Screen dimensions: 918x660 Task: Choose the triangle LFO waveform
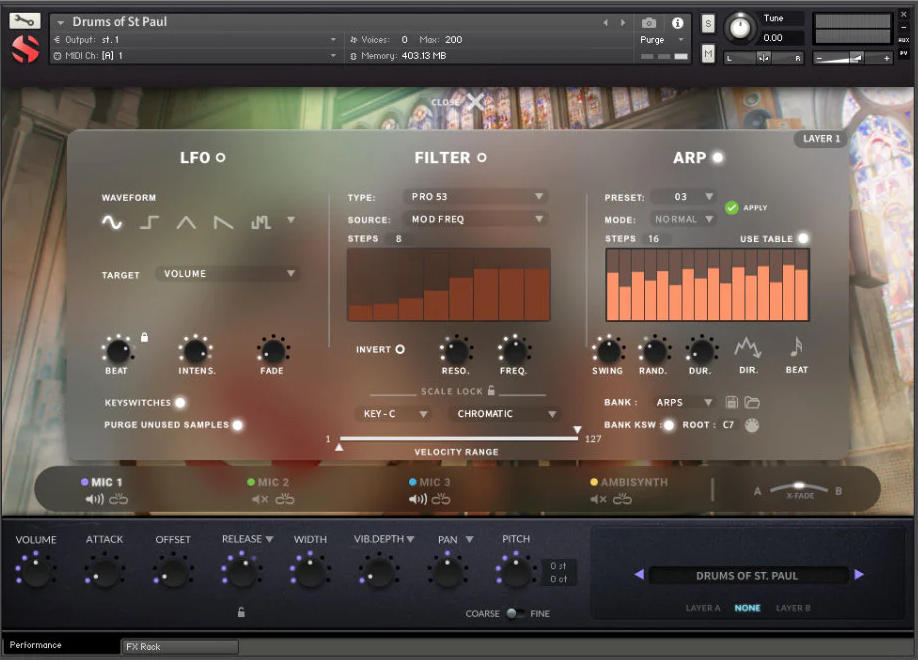pyautogui.click(x=186, y=222)
